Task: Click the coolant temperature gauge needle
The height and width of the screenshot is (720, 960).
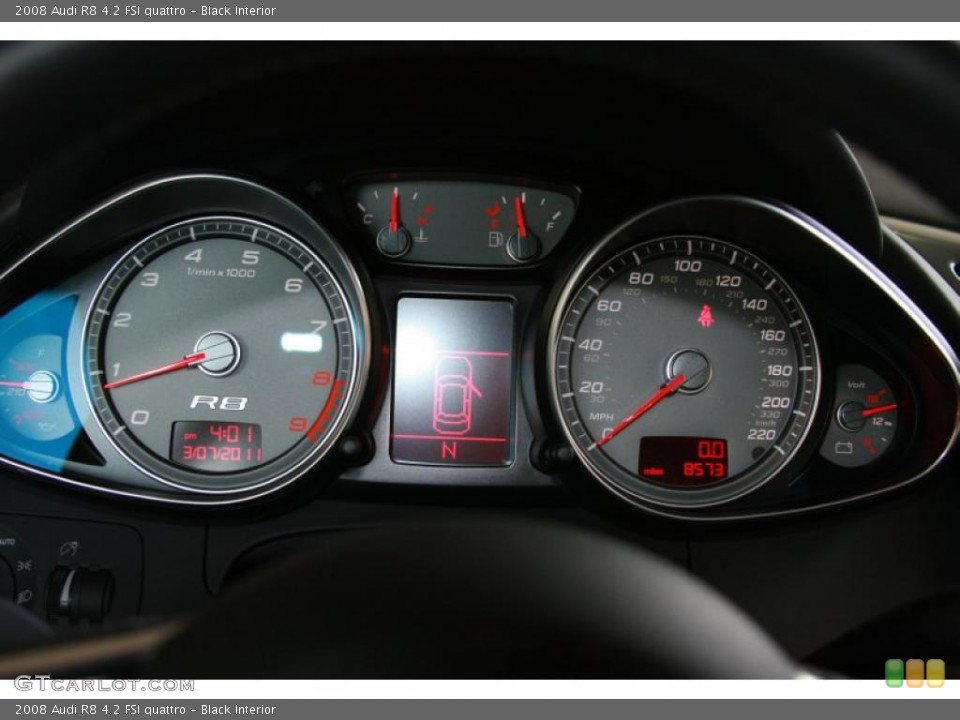Action: tap(394, 210)
